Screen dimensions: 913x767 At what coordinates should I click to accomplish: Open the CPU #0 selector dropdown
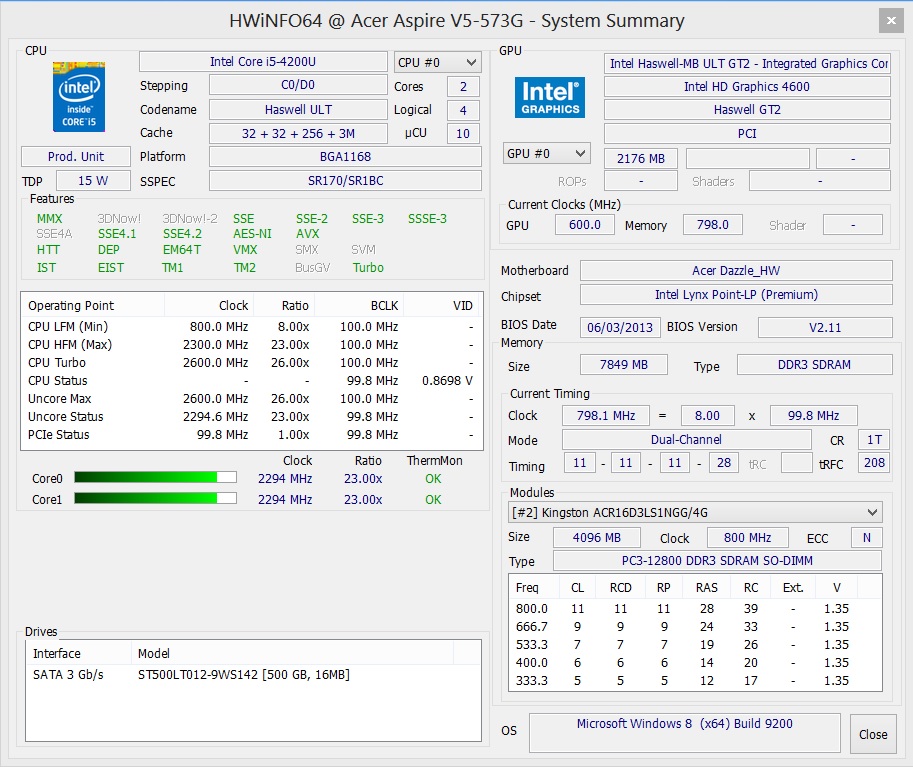coord(437,62)
